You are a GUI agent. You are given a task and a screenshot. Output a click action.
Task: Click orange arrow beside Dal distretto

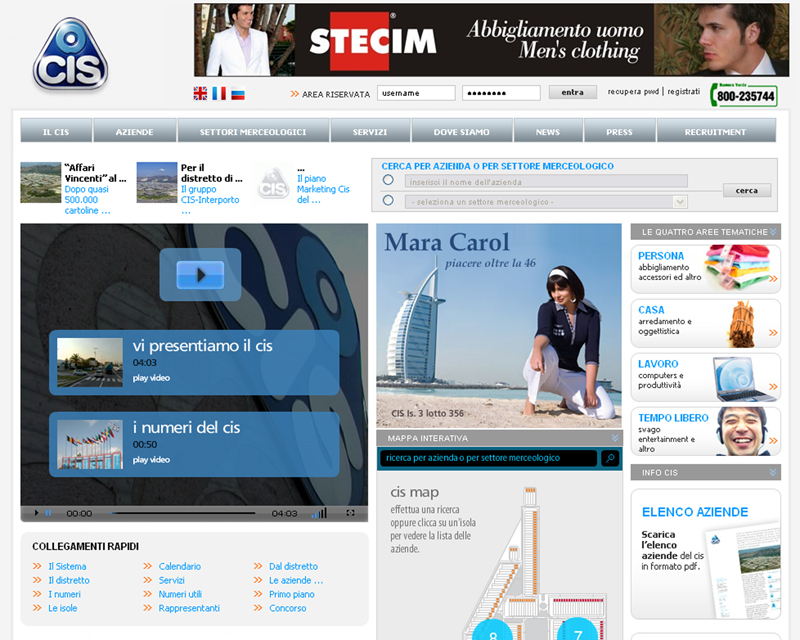pos(258,566)
